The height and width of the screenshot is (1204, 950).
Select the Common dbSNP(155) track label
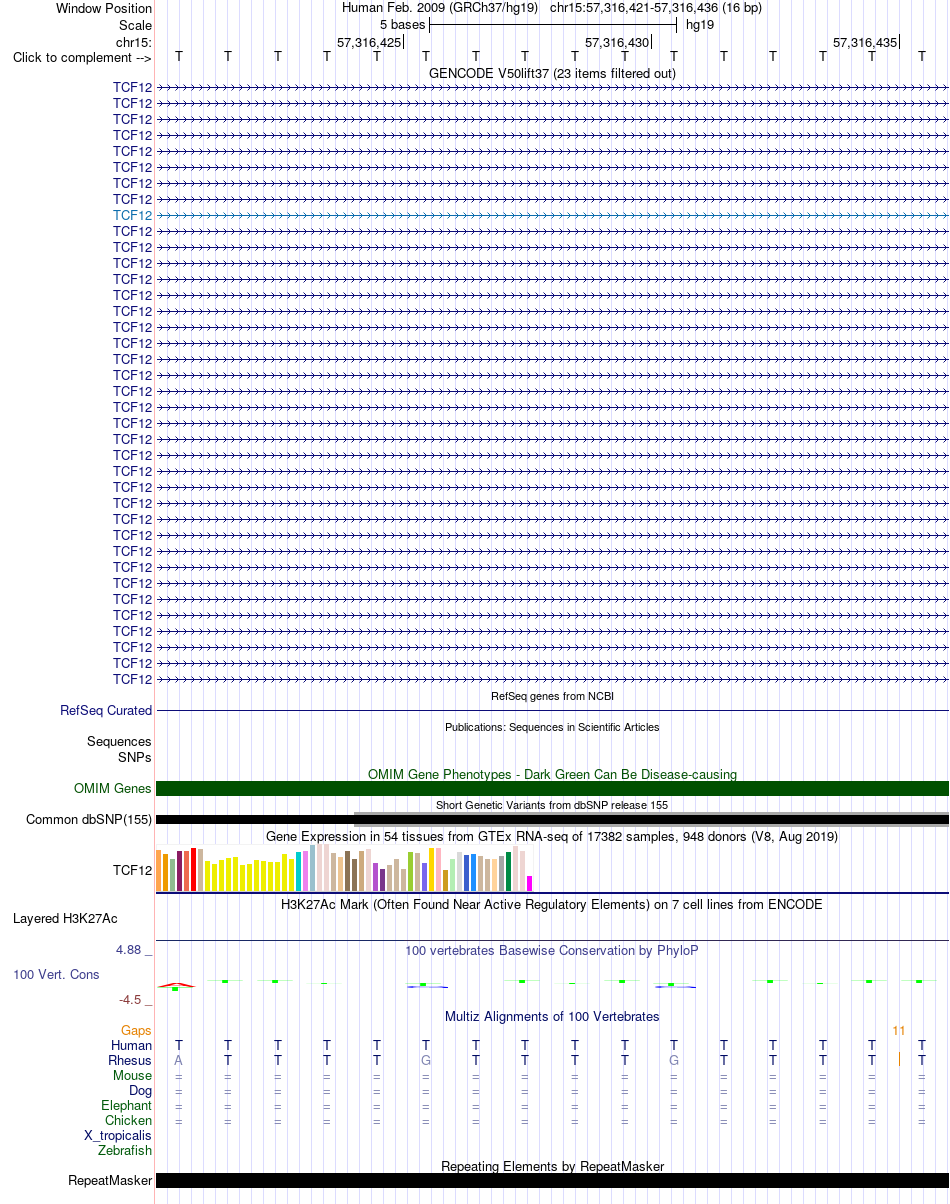pyautogui.click(x=89, y=820)
